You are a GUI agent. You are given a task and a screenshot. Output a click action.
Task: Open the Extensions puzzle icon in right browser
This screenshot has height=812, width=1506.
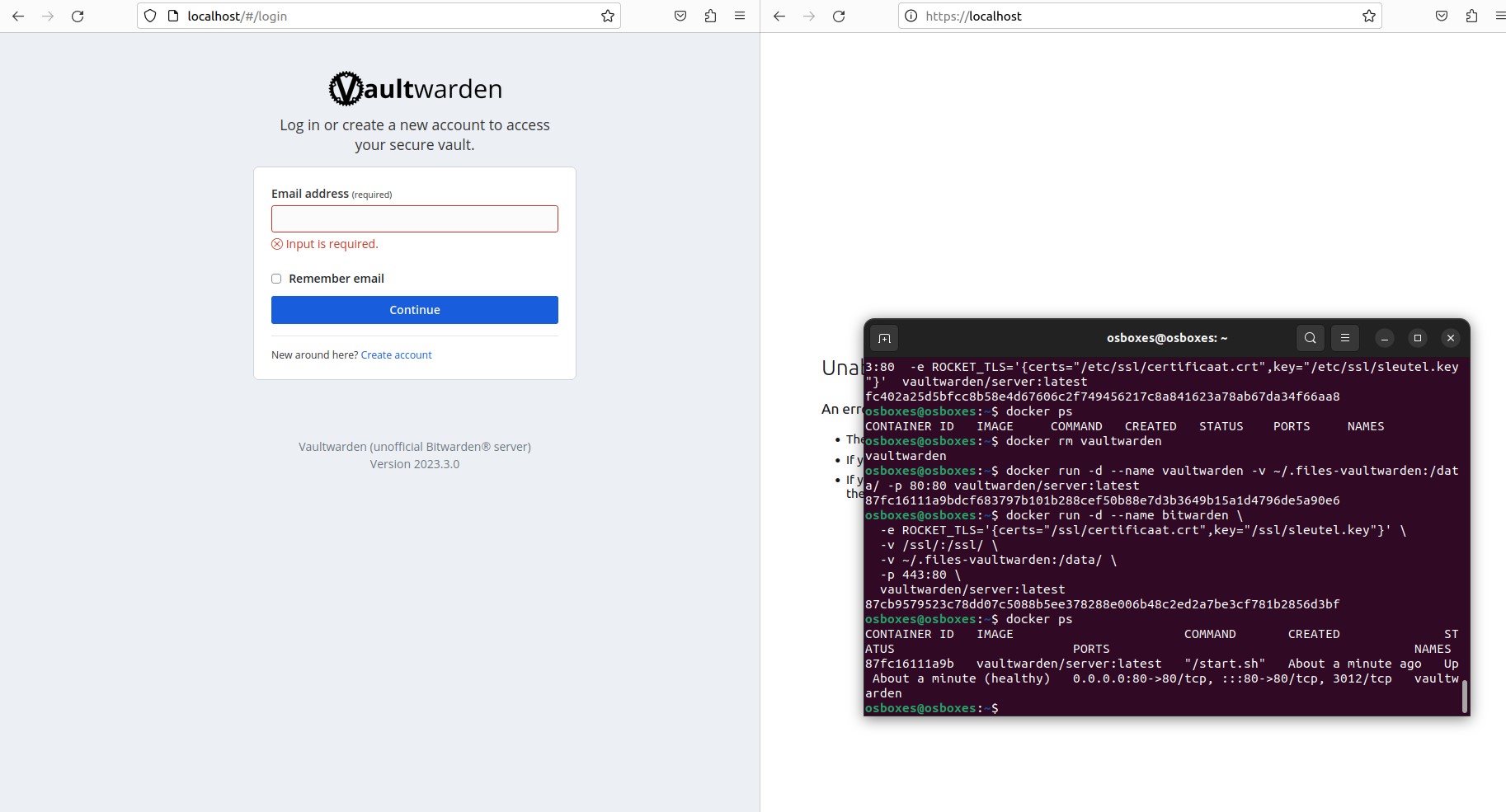coord(1471,16)
